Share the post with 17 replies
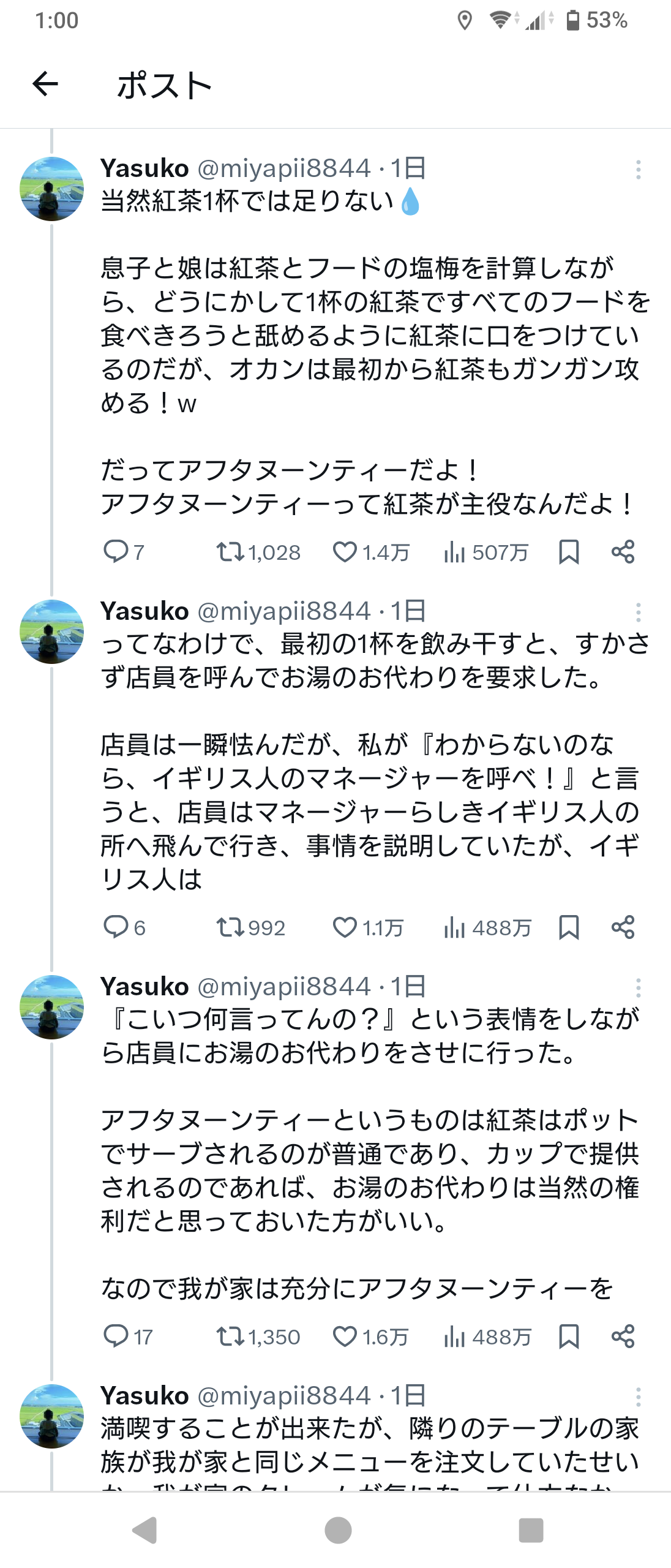Viewport: 671px width, 1568px height. coord(623,1336)
